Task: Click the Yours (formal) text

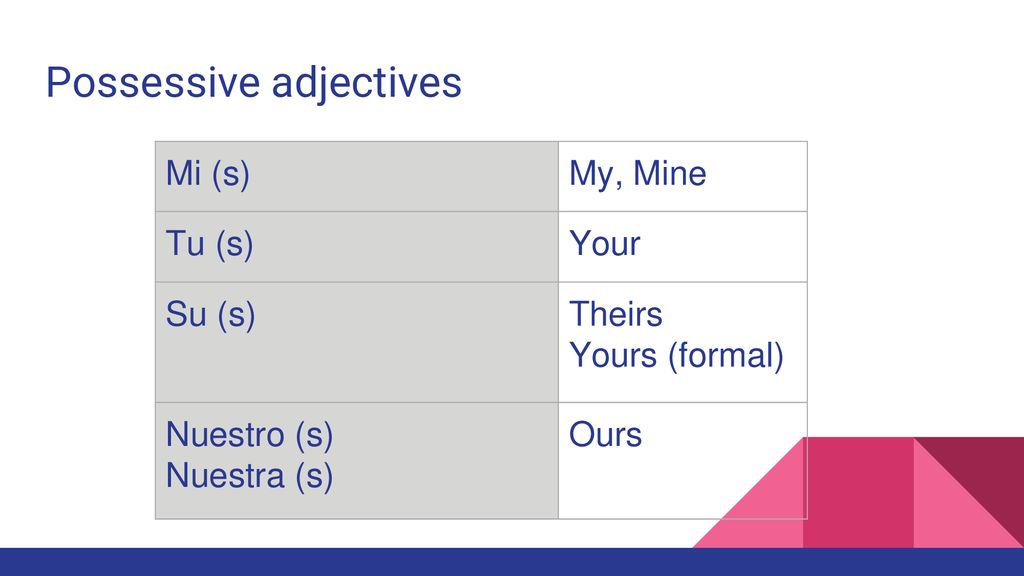Action: pos(676,356)
